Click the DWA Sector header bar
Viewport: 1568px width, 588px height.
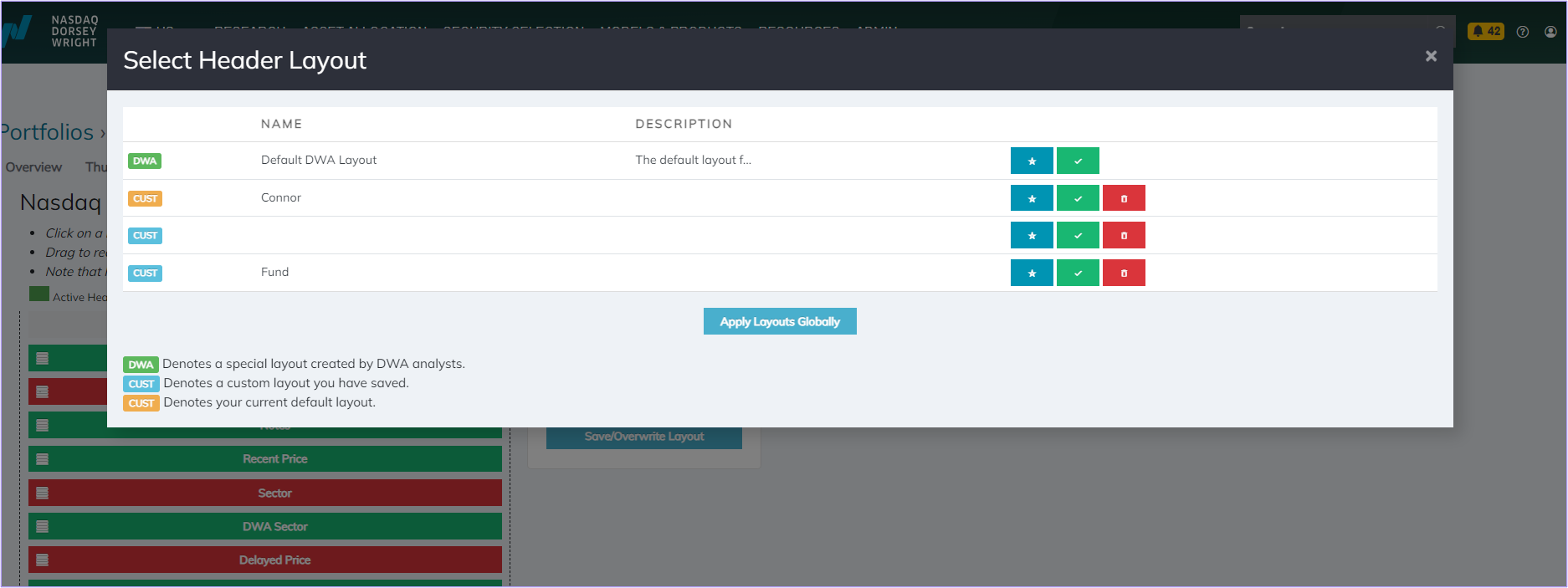pos(265,526)
